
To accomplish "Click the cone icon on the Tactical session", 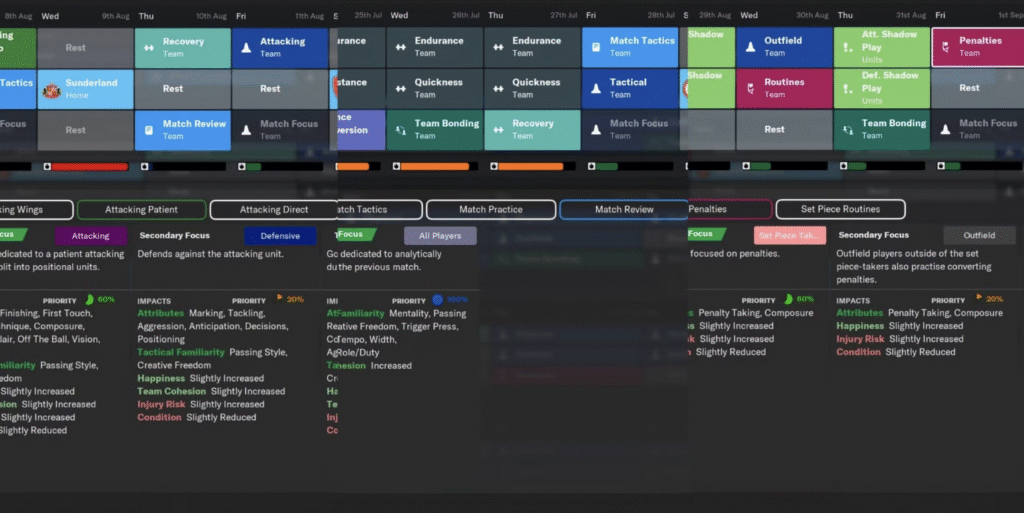I will [596, 88].
